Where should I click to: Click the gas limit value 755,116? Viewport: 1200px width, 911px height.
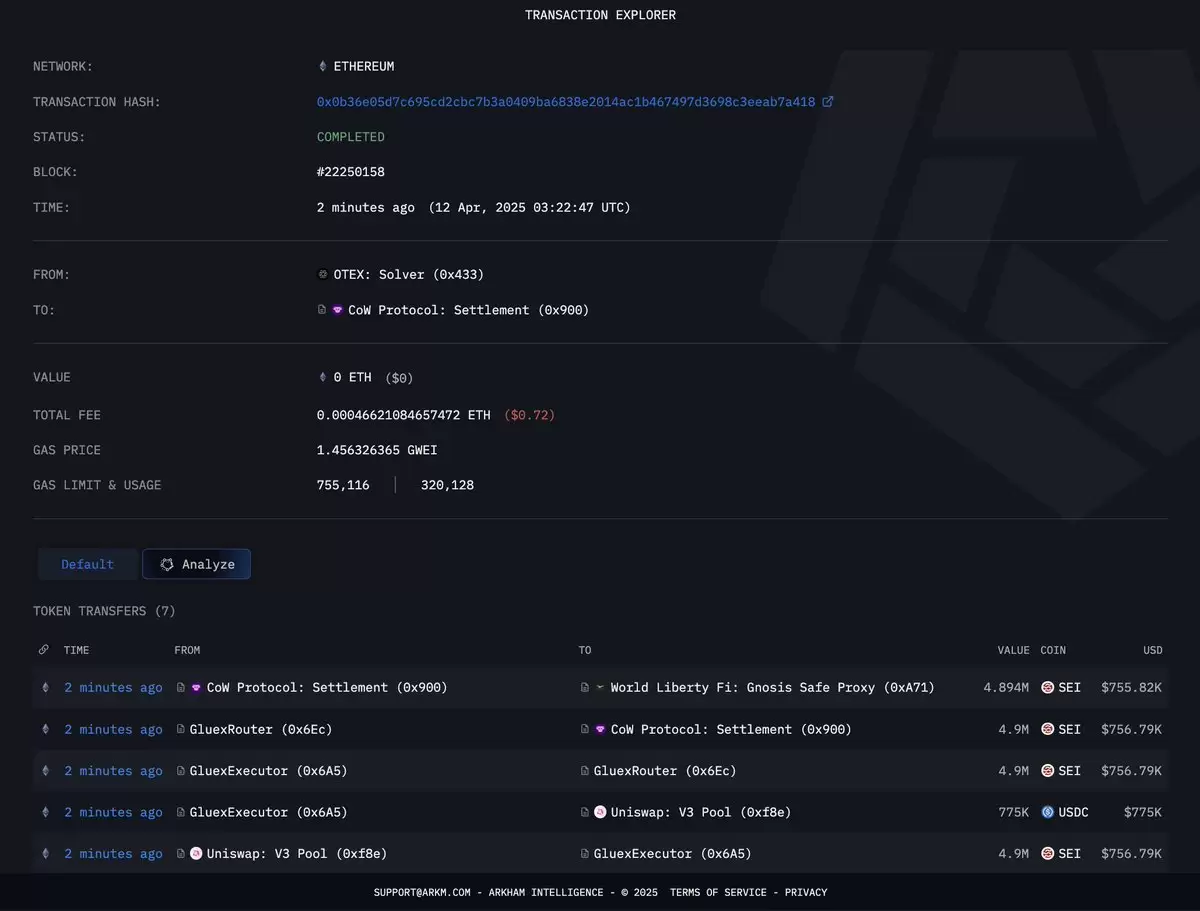[x=343, y=485]
